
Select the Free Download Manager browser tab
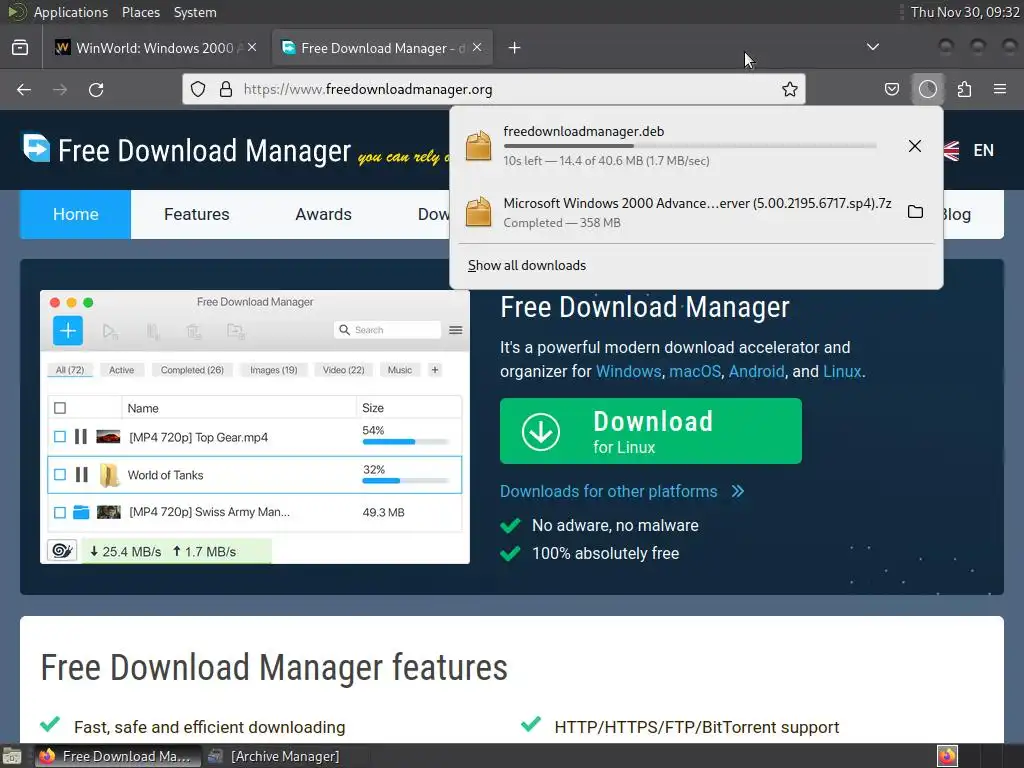tap(382, 48)
